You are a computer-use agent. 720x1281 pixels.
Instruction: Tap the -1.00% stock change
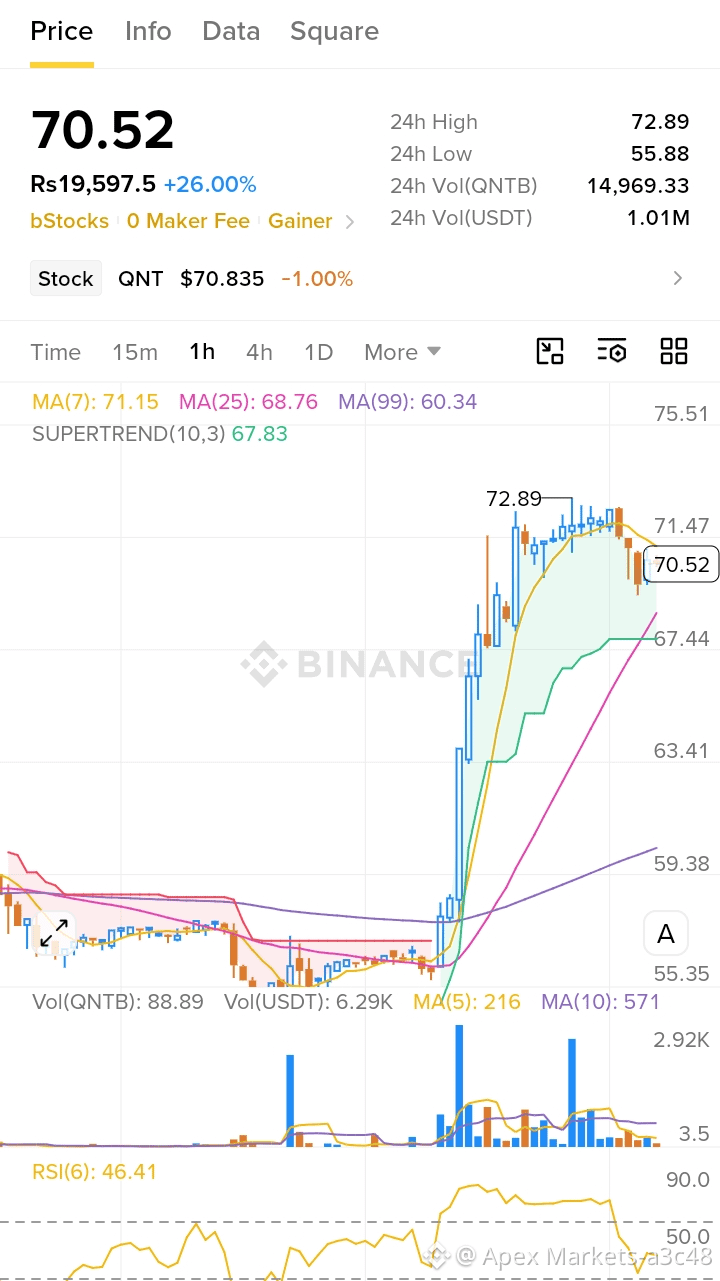pyautogui.click(x=317, y=279)
